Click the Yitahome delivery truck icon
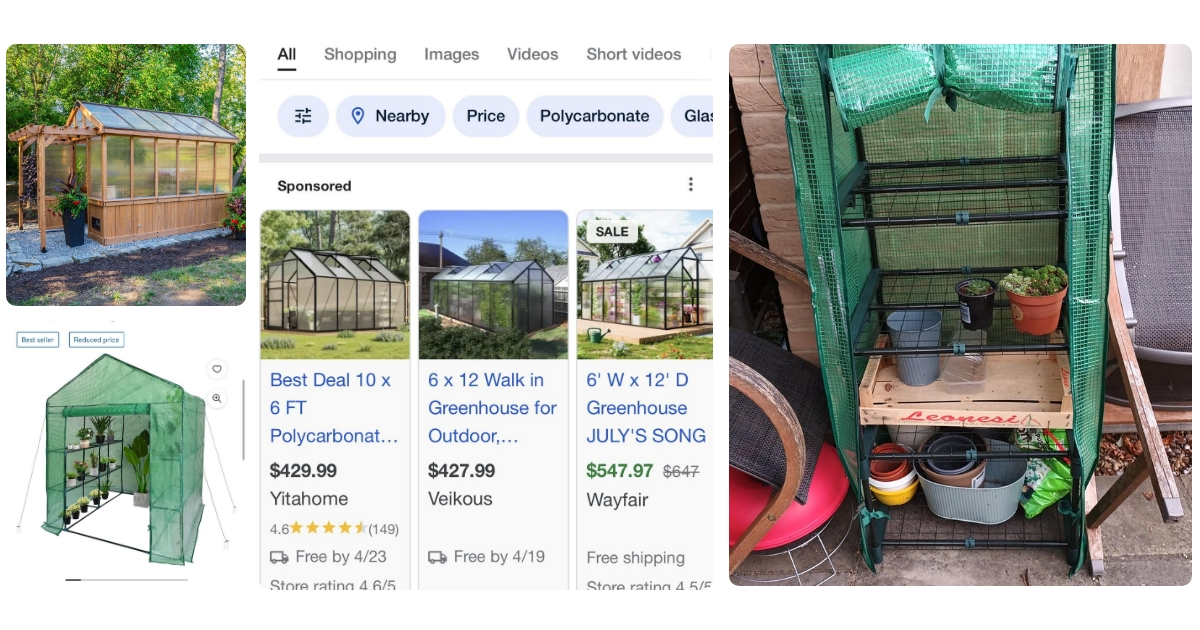The image size is (1200, 630). pyautogui.click(x=279, y=557)
